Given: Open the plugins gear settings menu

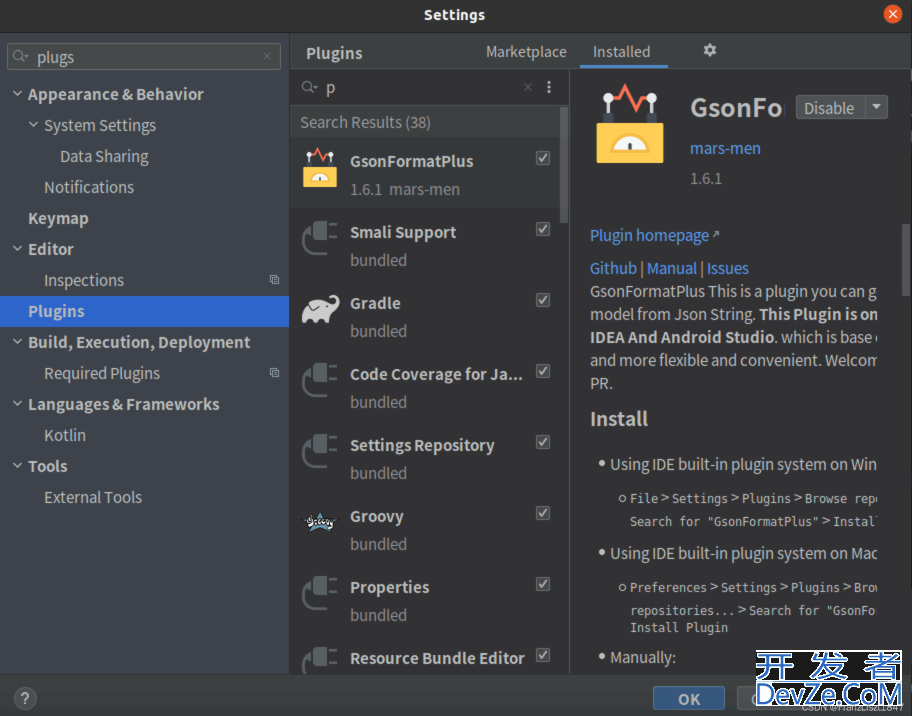Looking at the screenshot, I should click(710, 51).
